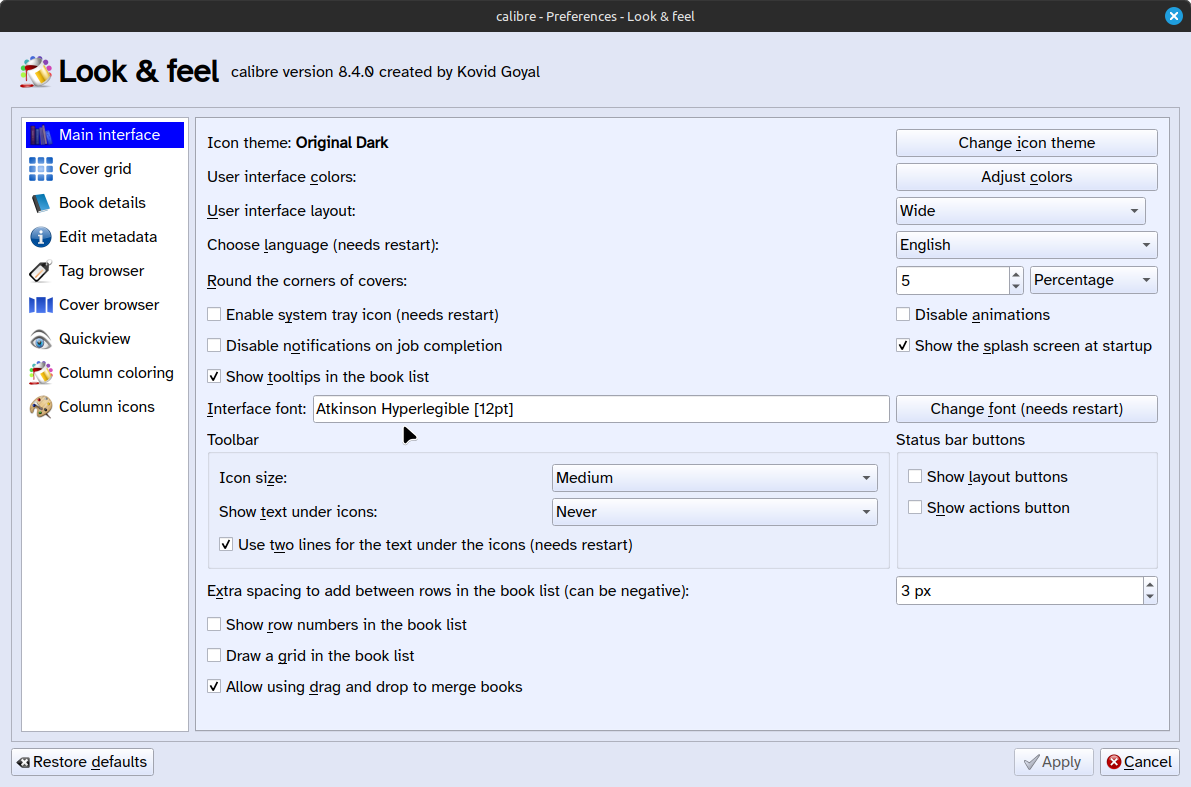Click the Apply checkmark icon
Viewport: 1191px width, 787px height.
point(1031,762)
